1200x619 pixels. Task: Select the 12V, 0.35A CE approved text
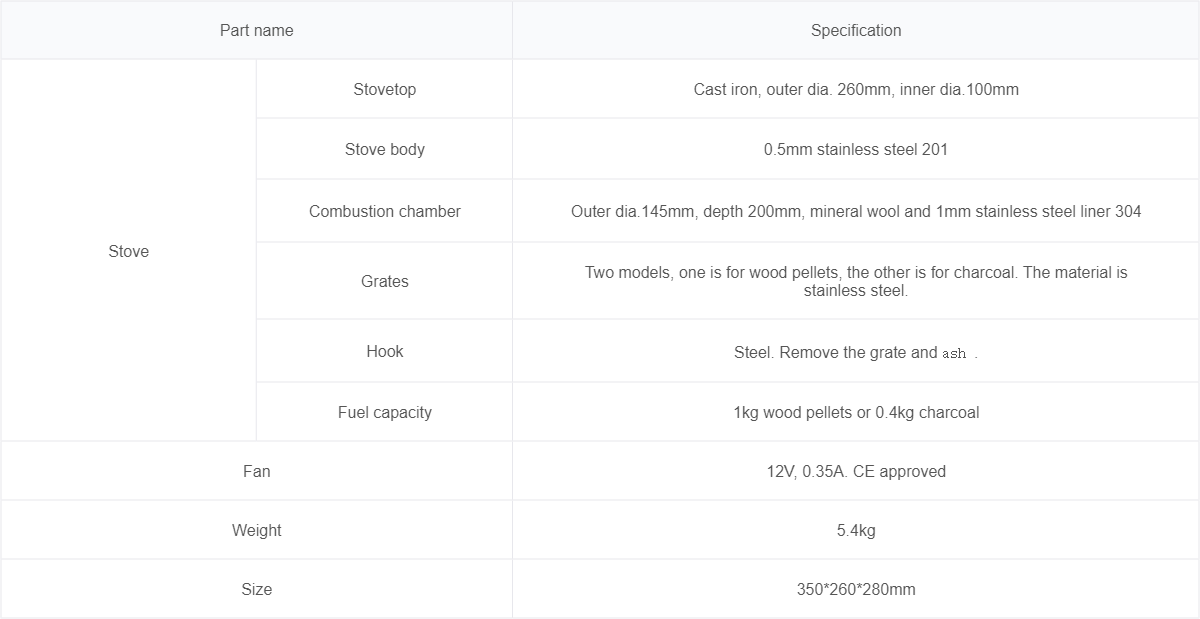tap(856, 471)
